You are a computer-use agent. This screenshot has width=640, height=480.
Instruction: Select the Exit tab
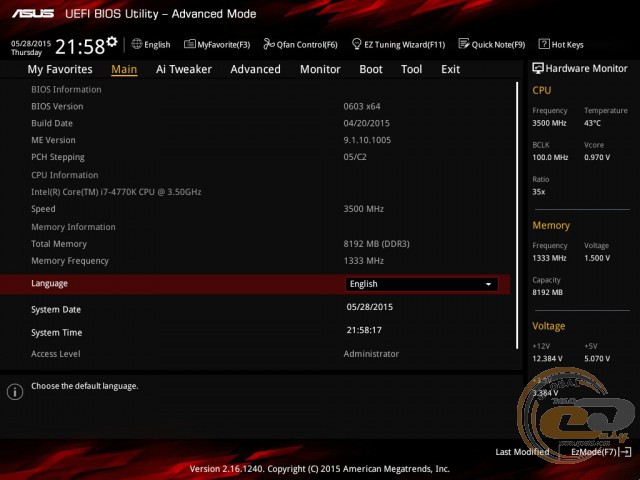coord(450,69)
